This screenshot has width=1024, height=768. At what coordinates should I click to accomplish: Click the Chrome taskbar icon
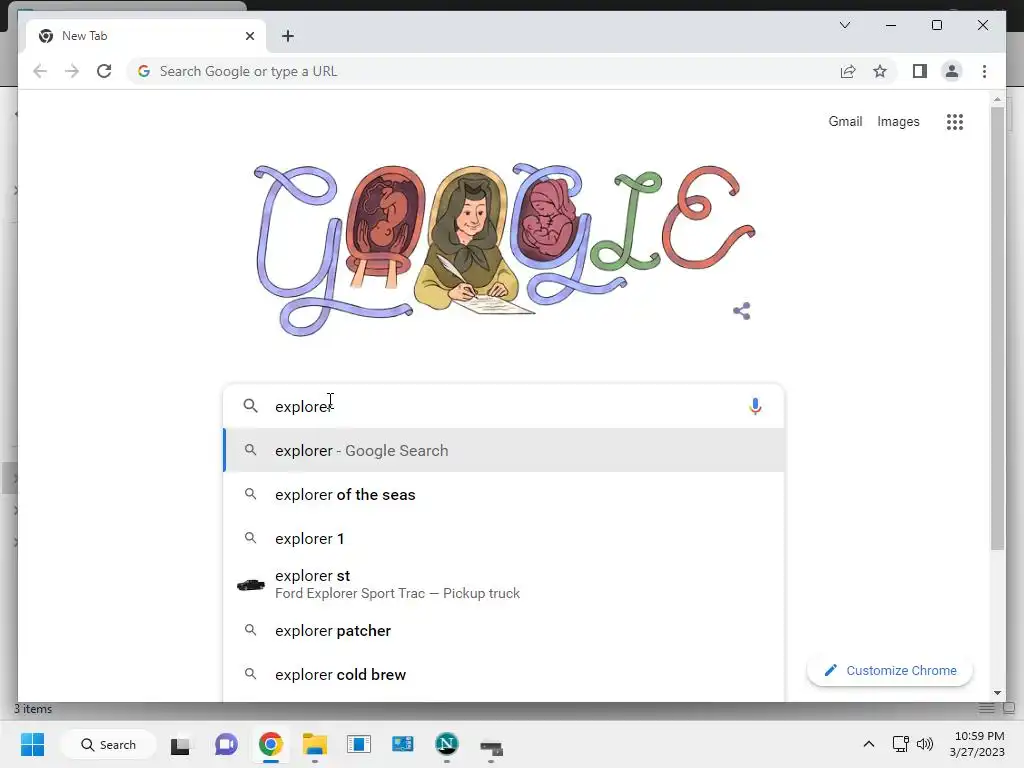(x=270, y=744)
